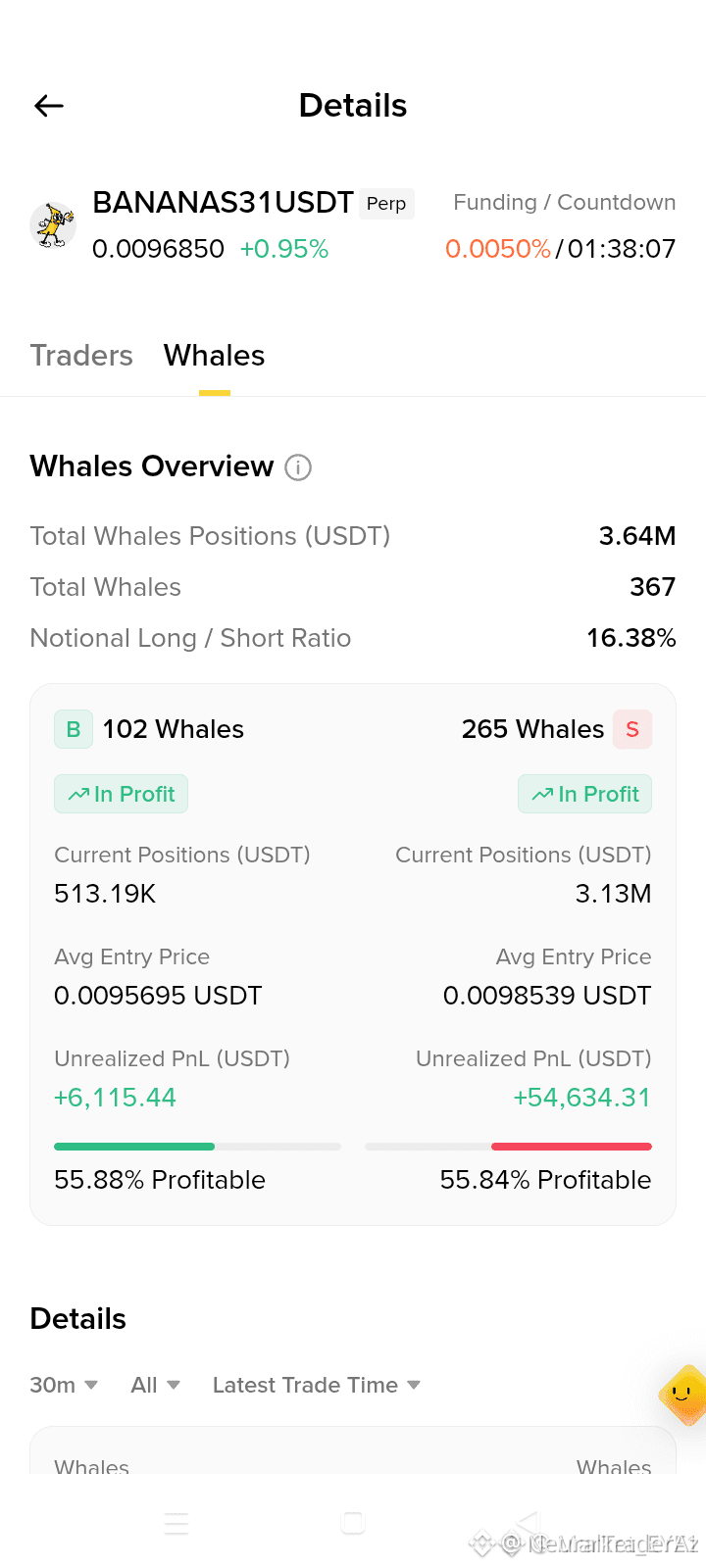Open Whales Overview info icon

point(298,467)
